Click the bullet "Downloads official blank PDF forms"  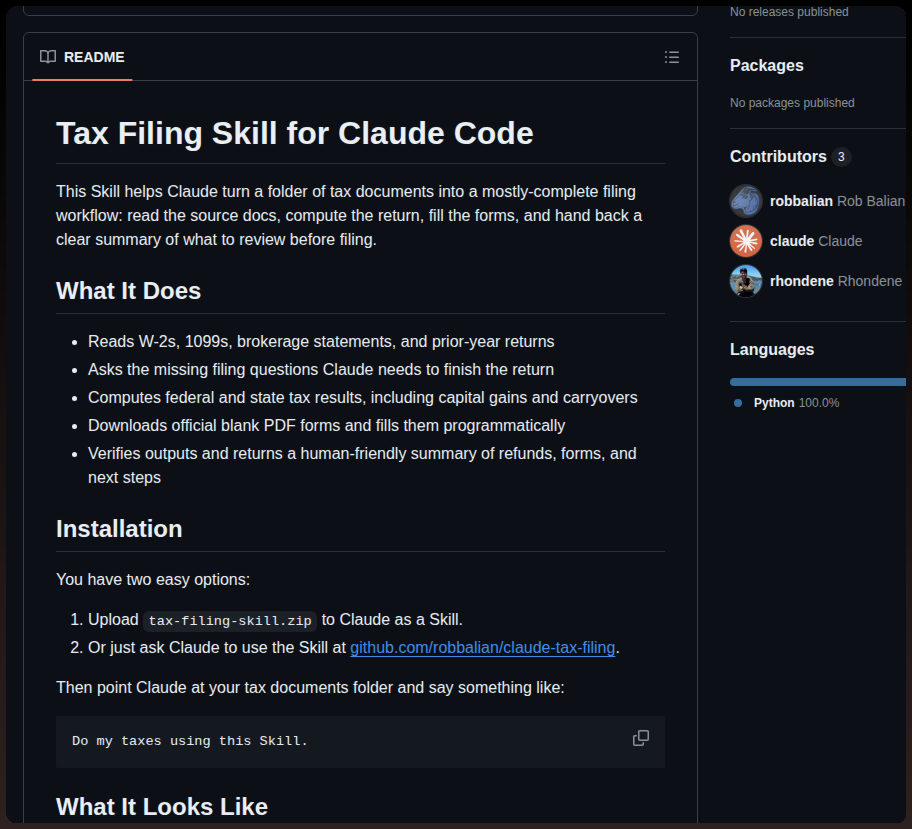coord(326,425)
